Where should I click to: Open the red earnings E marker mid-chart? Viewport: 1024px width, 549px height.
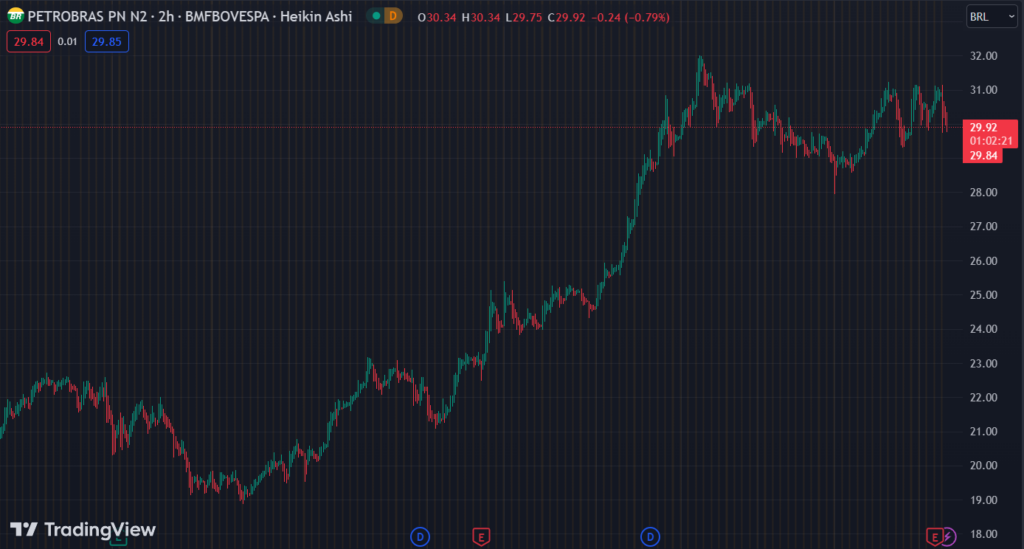(481, 537)
